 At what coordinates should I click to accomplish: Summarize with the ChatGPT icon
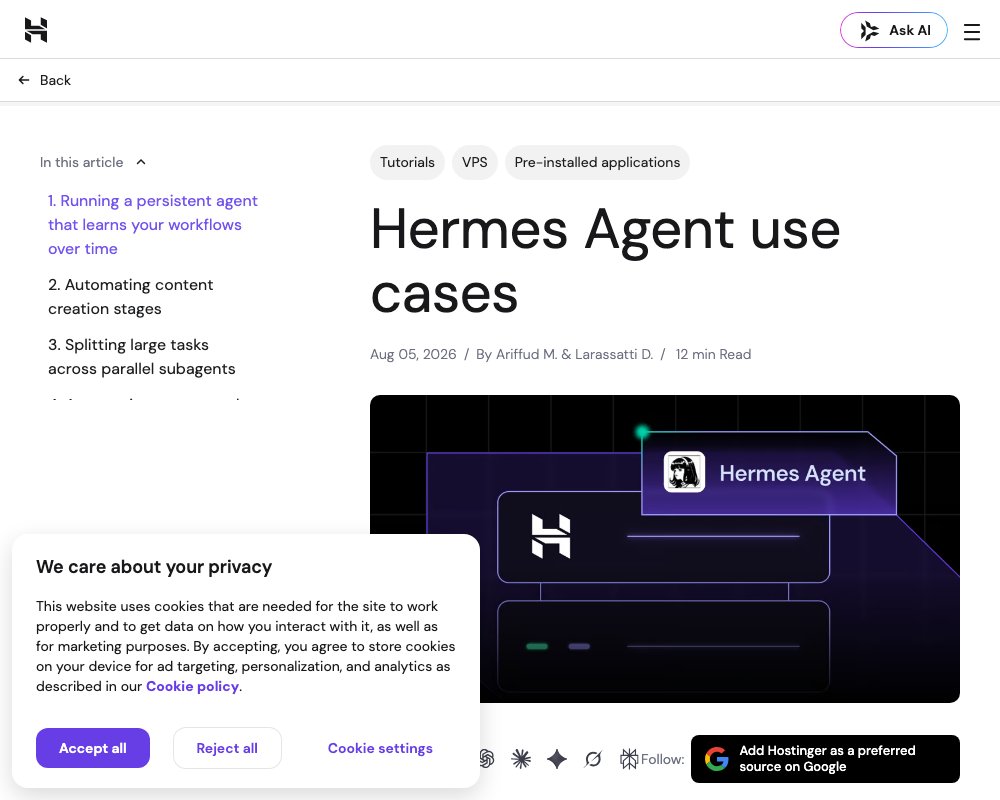(487, 759)
